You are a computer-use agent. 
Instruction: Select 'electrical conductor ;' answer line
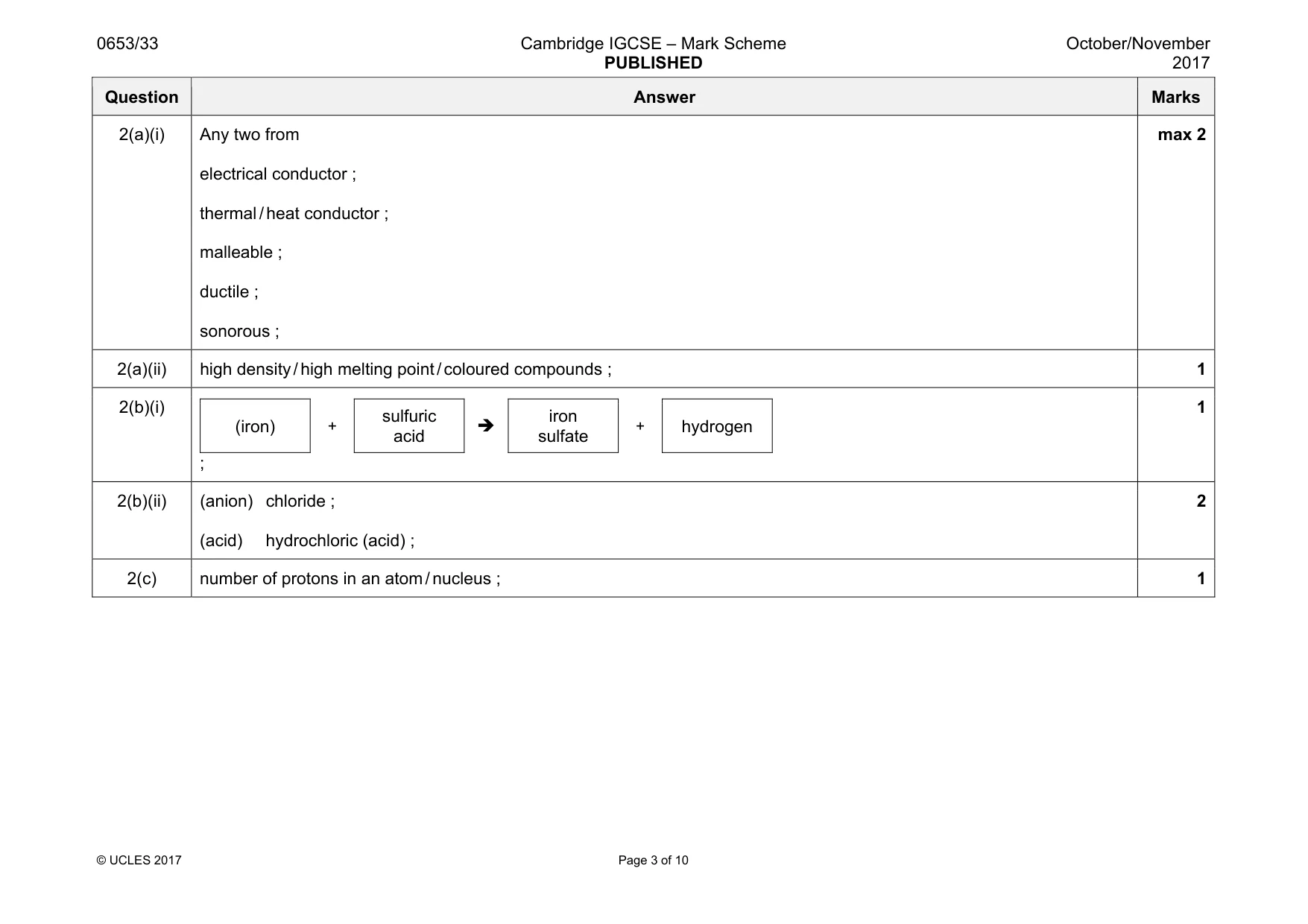click(278, 174)
